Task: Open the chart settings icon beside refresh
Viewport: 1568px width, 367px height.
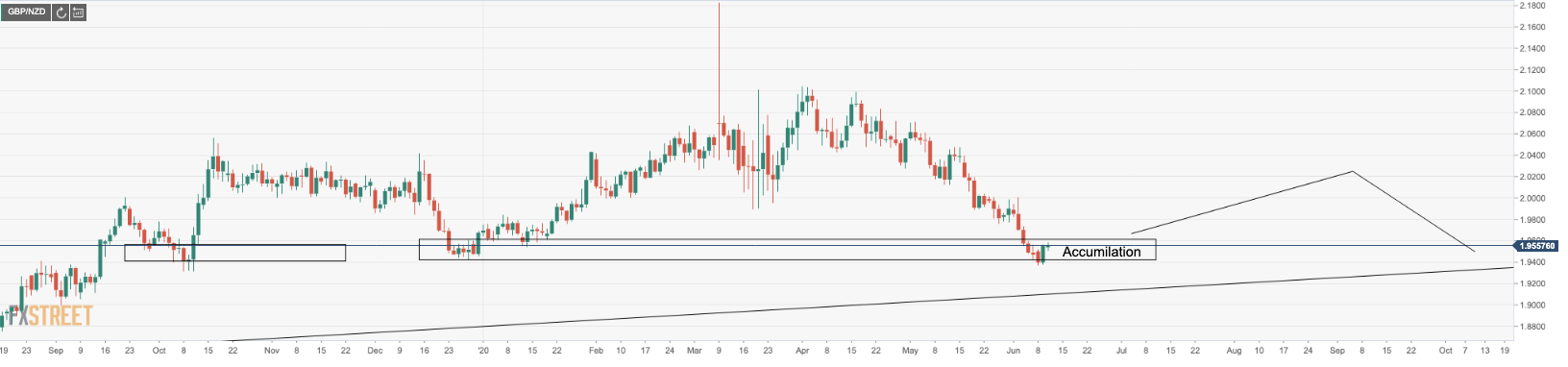Action: point(78,12)
